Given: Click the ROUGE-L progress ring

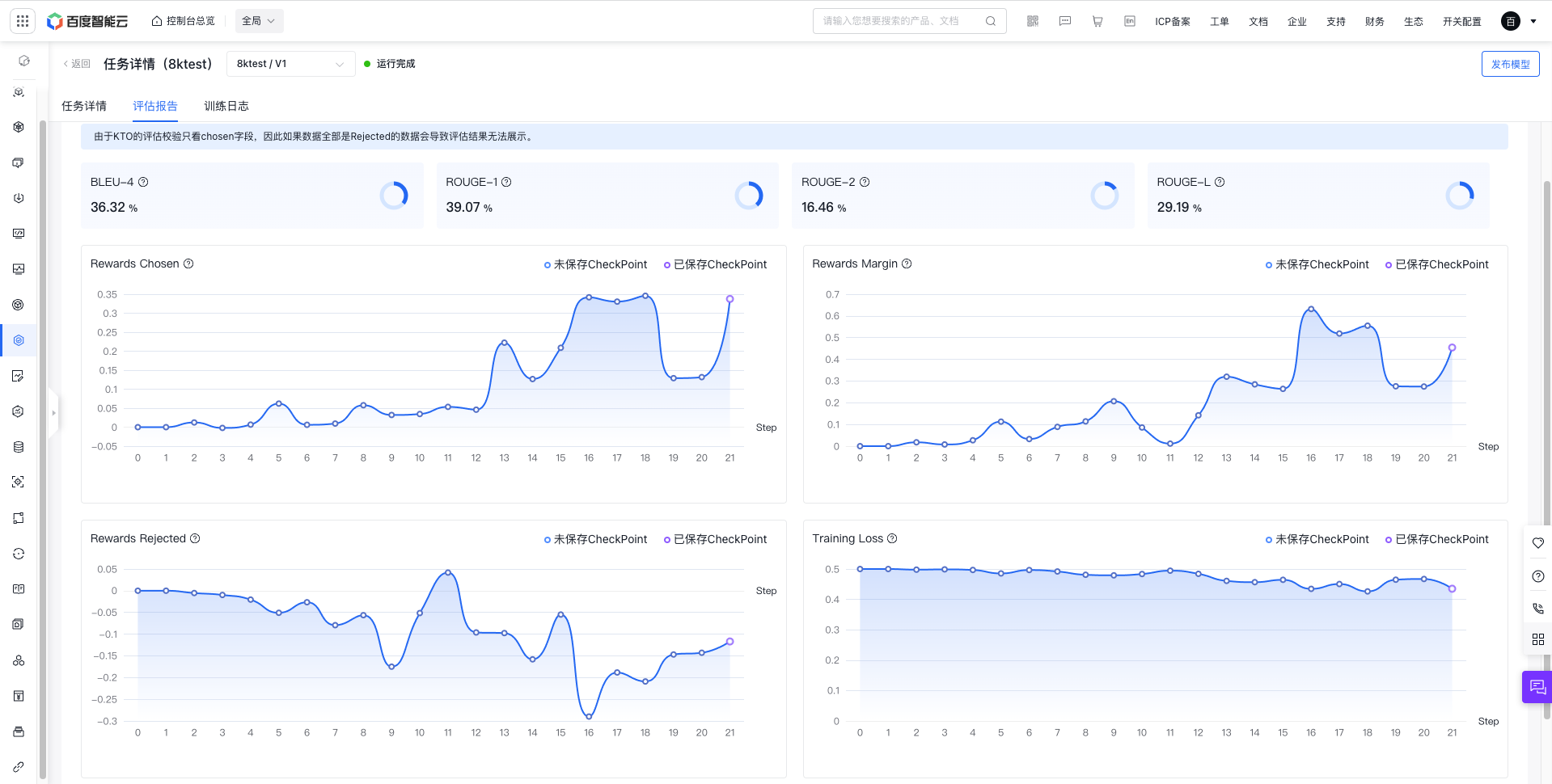Looking at the screenshot, I should [x=1460, y=196].
